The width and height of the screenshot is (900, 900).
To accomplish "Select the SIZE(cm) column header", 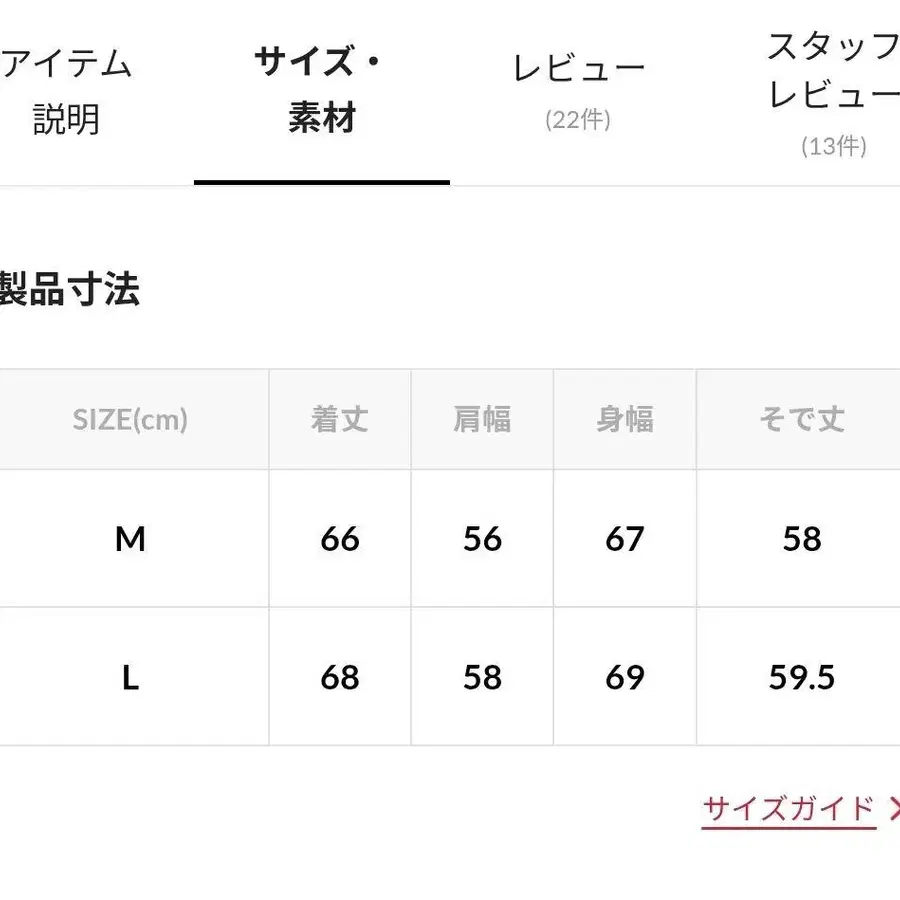I will (130, 419).
